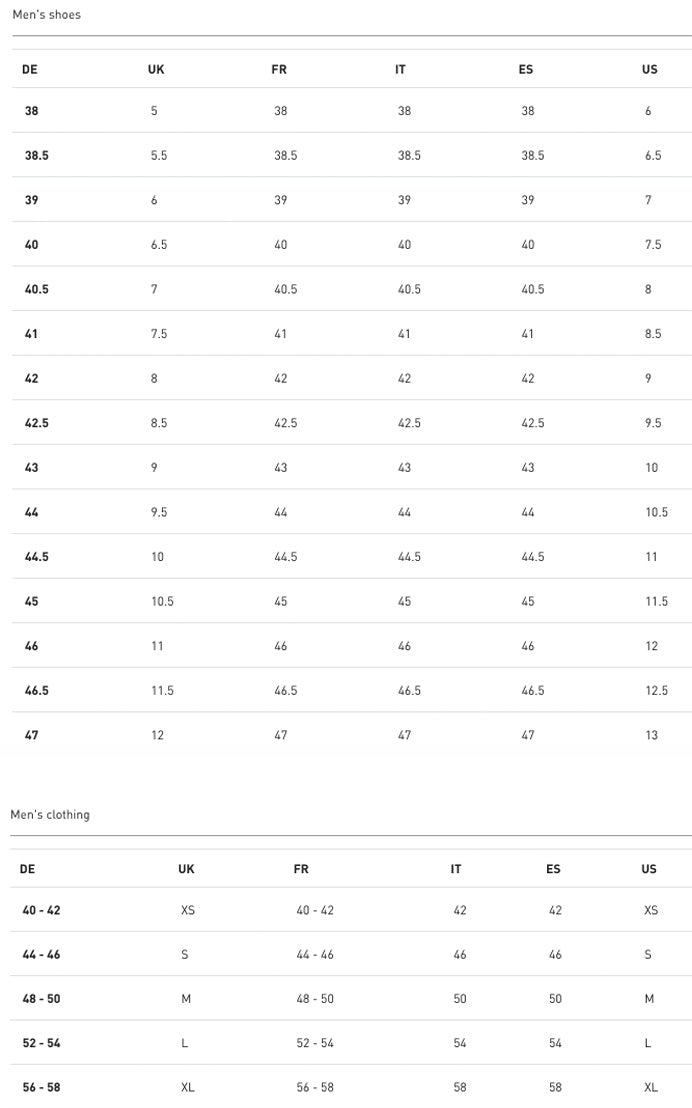The image size is (692, 1108).
Task: Click IT shoe size 46.5 cell
Action: [x=409, y=690]
